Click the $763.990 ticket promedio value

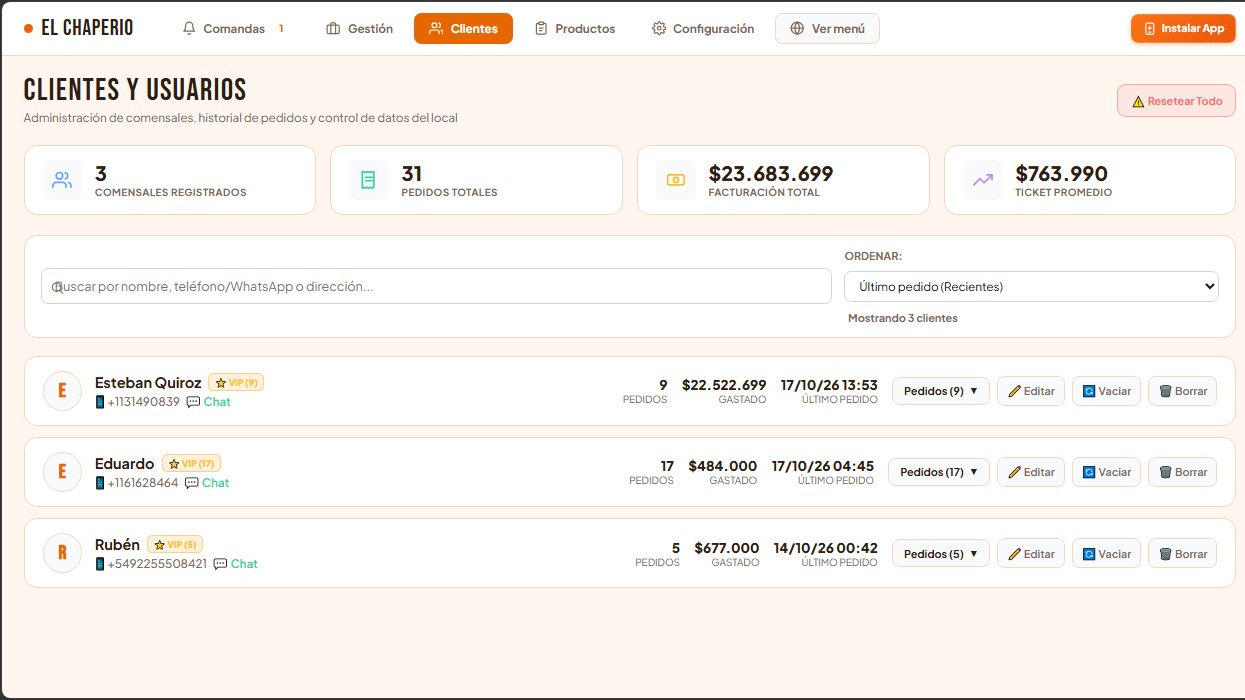pyautogui.click(x=1061, y=174)
